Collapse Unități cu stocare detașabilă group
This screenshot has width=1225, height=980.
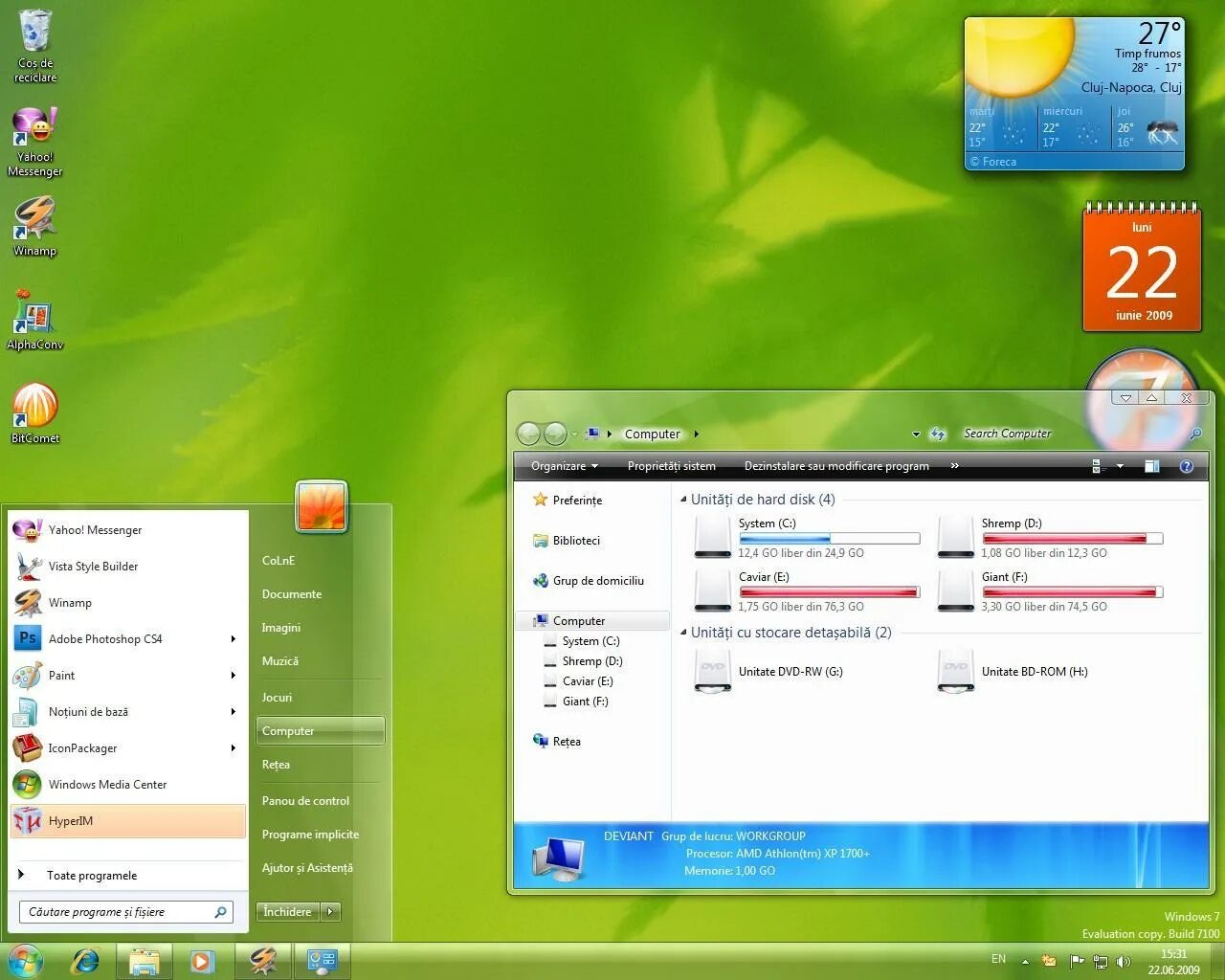pyautogui.click(x=683, y=633)
